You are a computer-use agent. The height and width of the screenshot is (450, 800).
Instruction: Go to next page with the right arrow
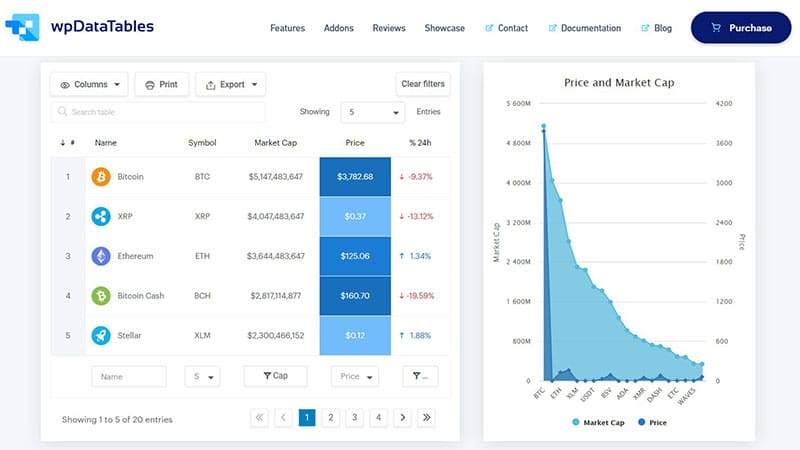click(x=402, y=418)
